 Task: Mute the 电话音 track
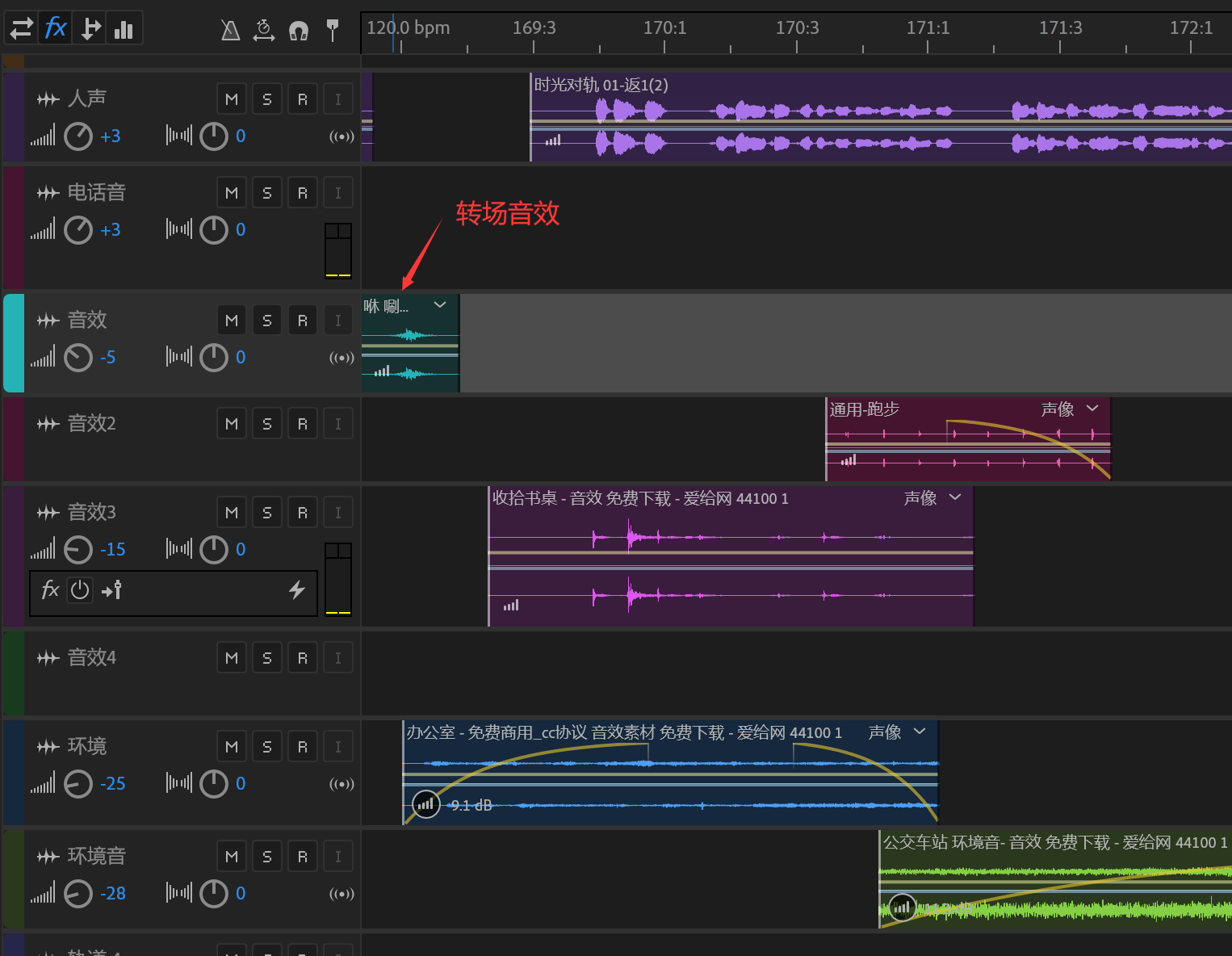pyautogui.click(x=232, y=193)
